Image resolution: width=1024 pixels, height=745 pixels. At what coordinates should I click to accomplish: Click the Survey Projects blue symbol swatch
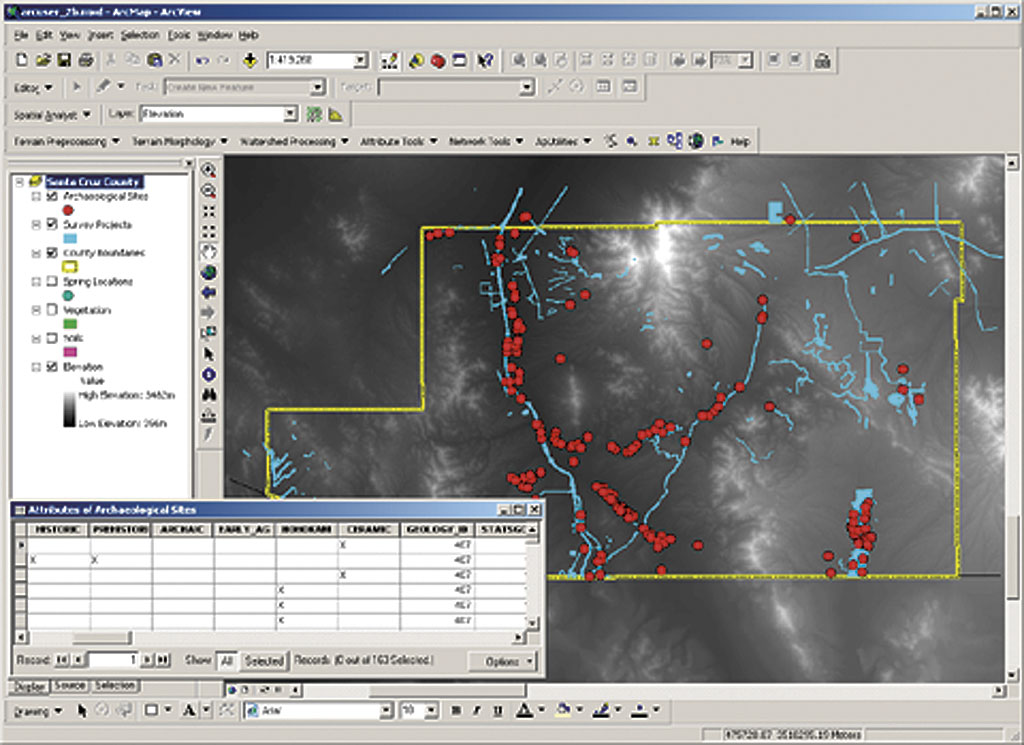pyautogui.click(x=69, y=239)
